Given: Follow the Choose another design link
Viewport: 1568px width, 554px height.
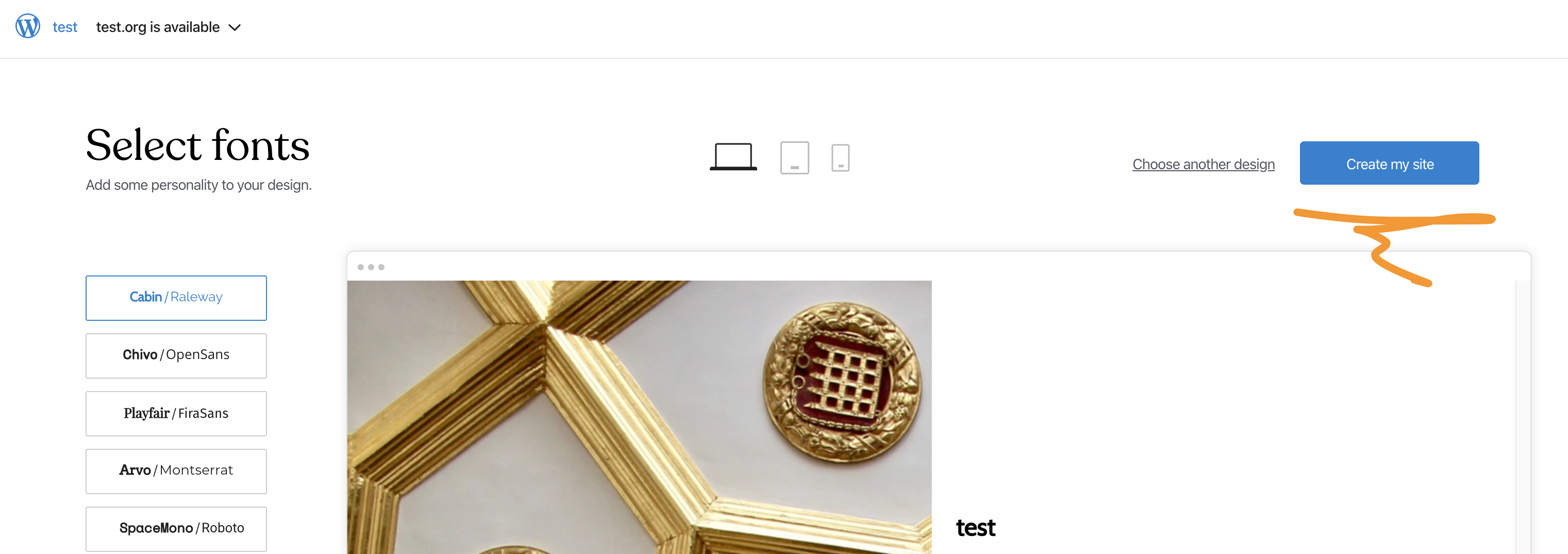Looking at the screenshot, I should click(1203, 165).
